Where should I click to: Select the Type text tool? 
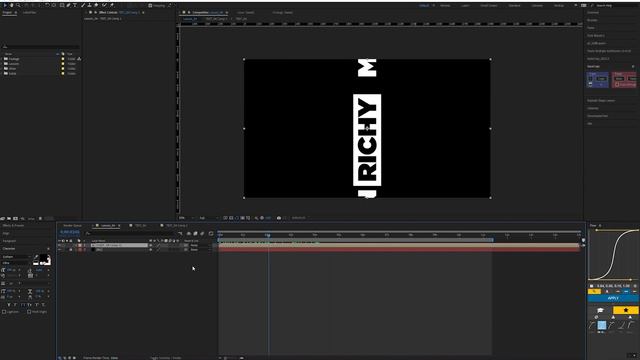pos(75,5)
